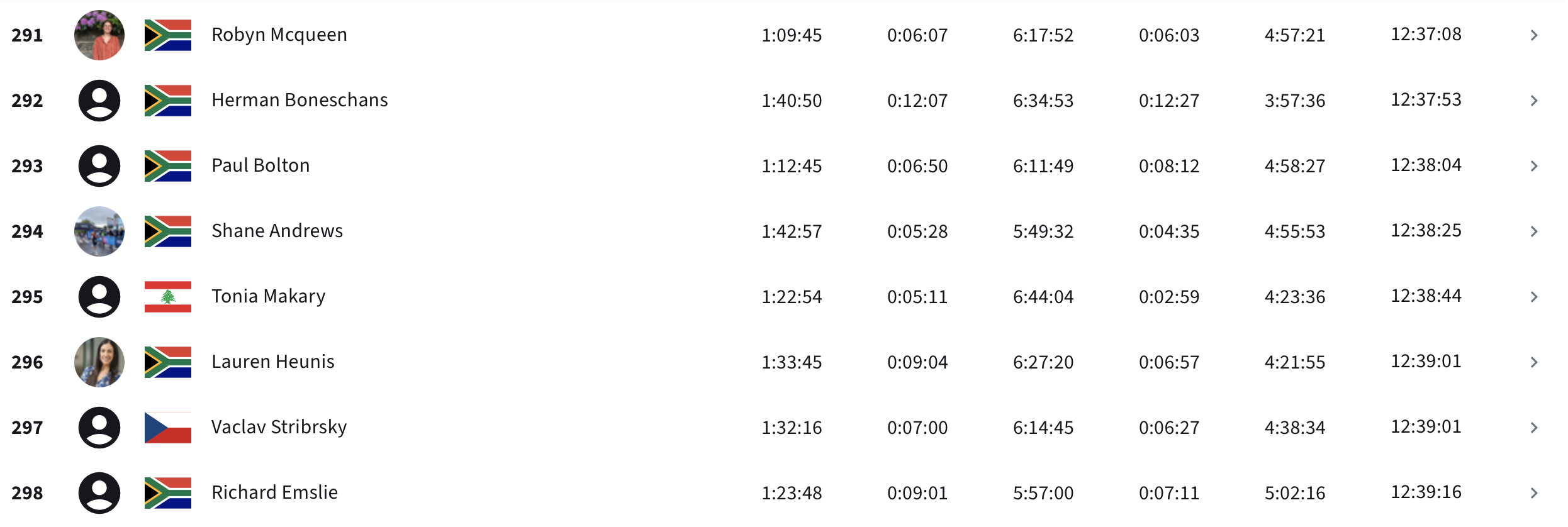Click Tonia Makary's default avatar icon
The width and height of the screenshot is (1568, 527).
[x=99, y=297]
